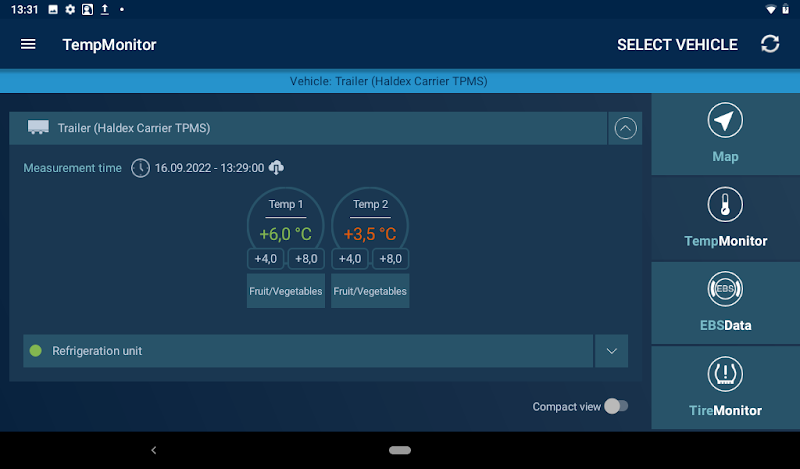Tap Fruit/Vegetables label under Temp 1
The width and height of the screenshot is (800, 469).
click(x=286, y=291)
